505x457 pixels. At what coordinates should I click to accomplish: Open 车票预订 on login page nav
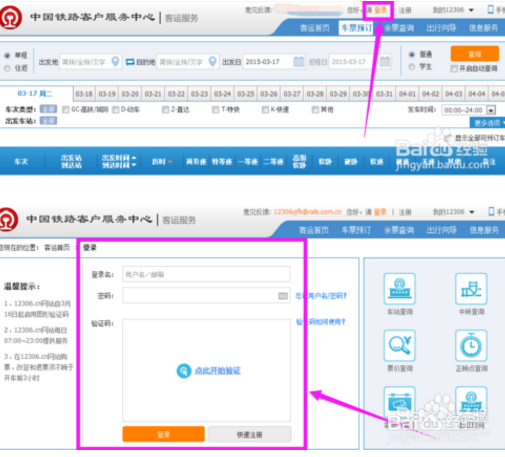tap(356, 230)
